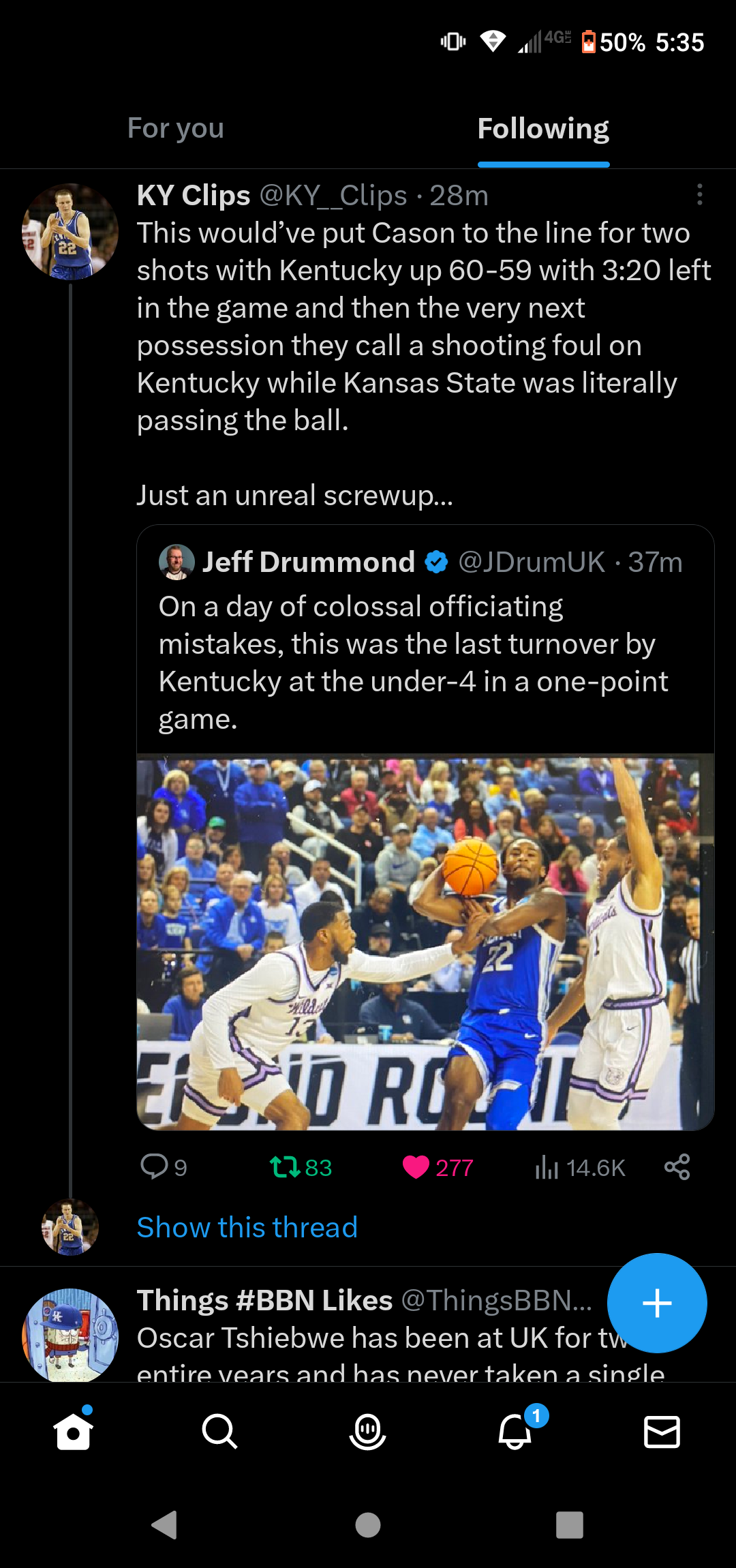Unlike the tweet via heart icon

click(x=416, y=1166)
